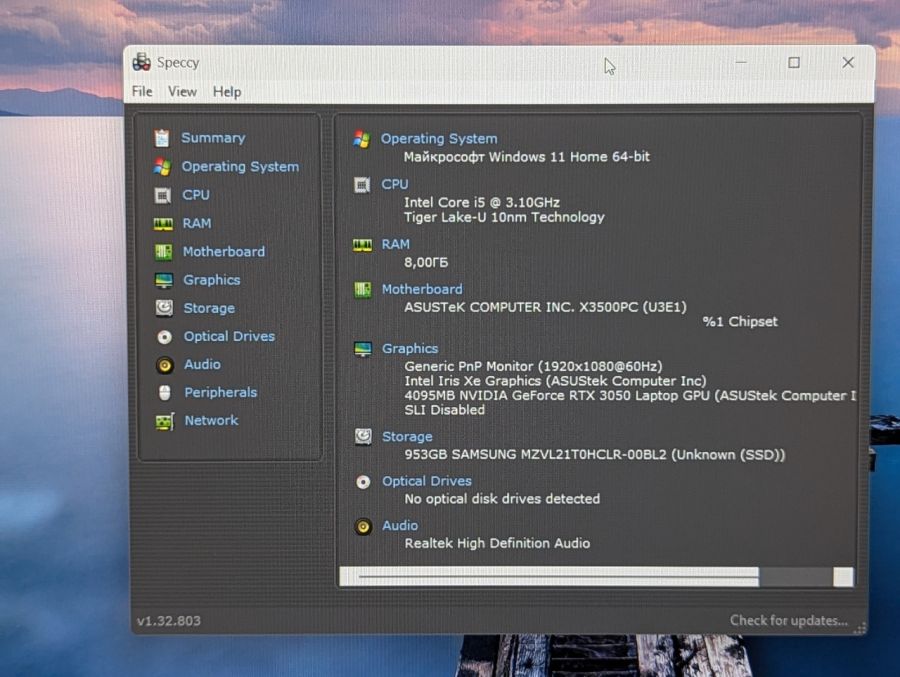The image size is (900, 677).
Task: Click Generic PnP Monitor line
Action: 533,366
